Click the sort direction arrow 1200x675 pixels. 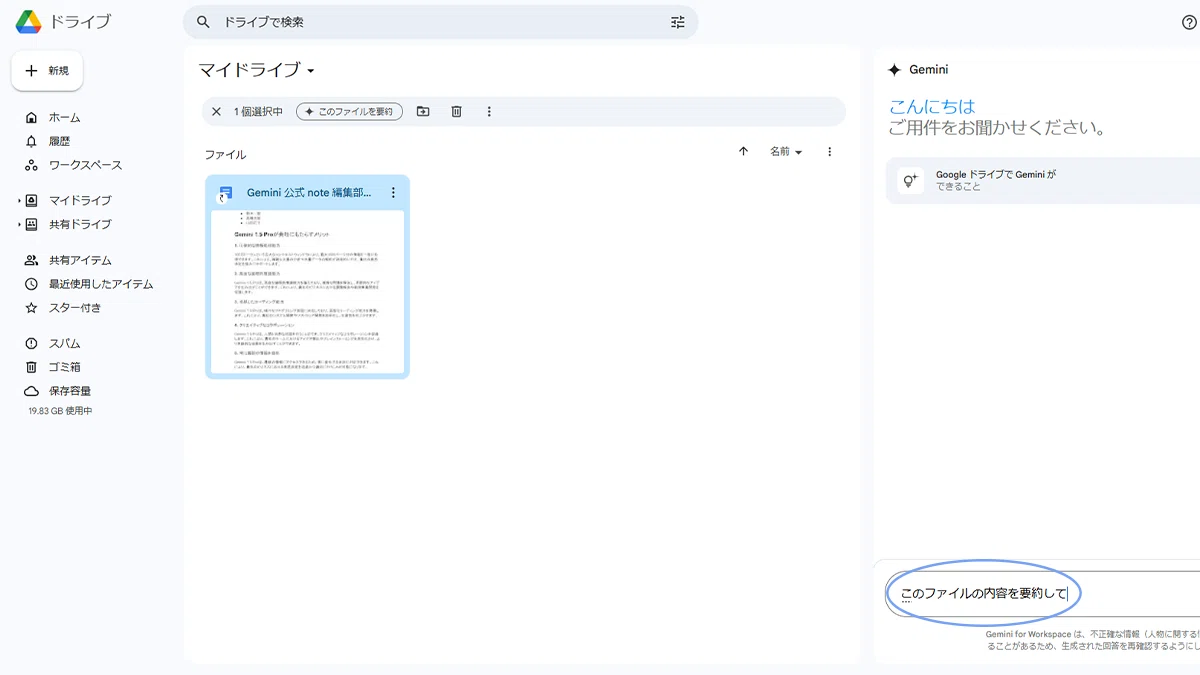pyautogui.click(x=743, y=152)
